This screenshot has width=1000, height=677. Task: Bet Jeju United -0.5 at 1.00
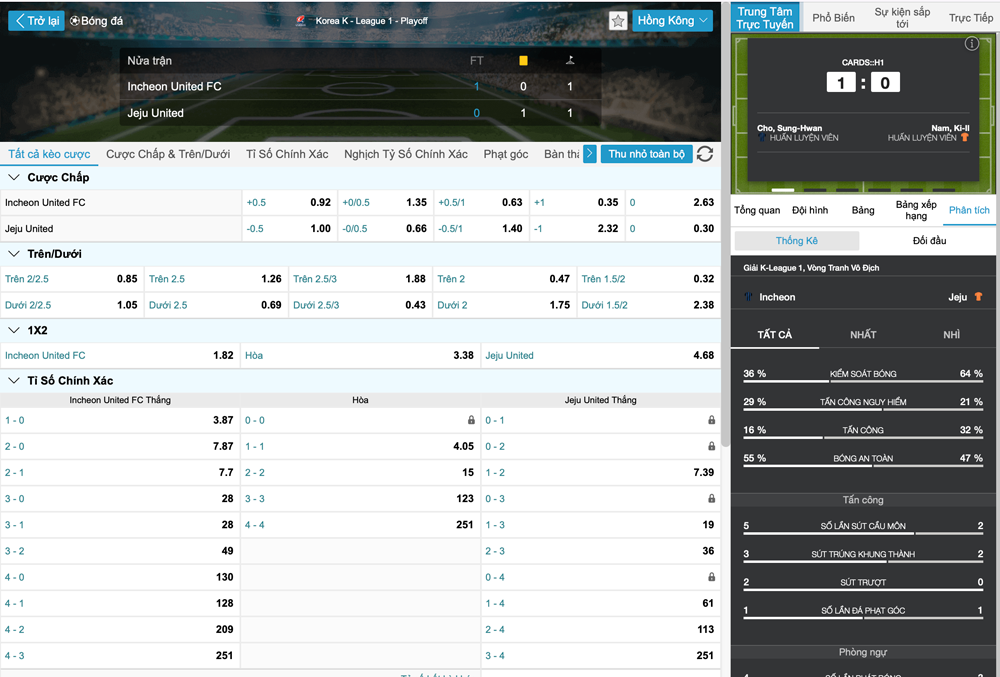click(x=289, y=229)
